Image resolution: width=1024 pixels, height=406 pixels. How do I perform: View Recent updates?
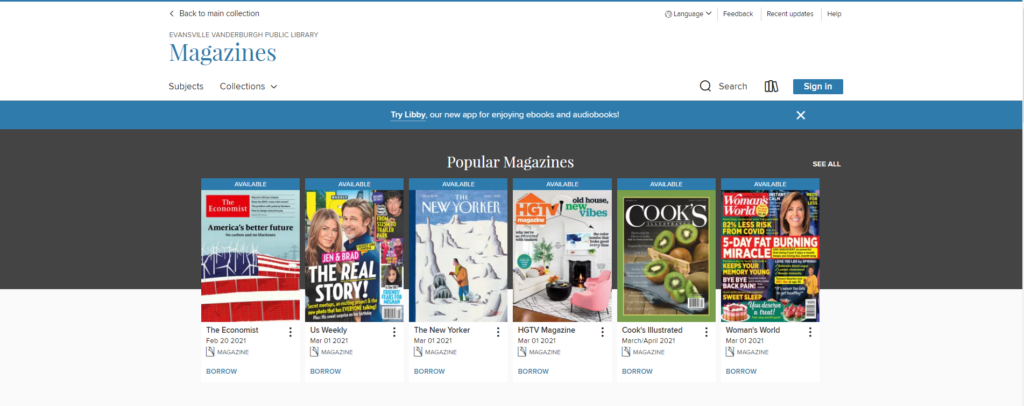click(790, 14)
